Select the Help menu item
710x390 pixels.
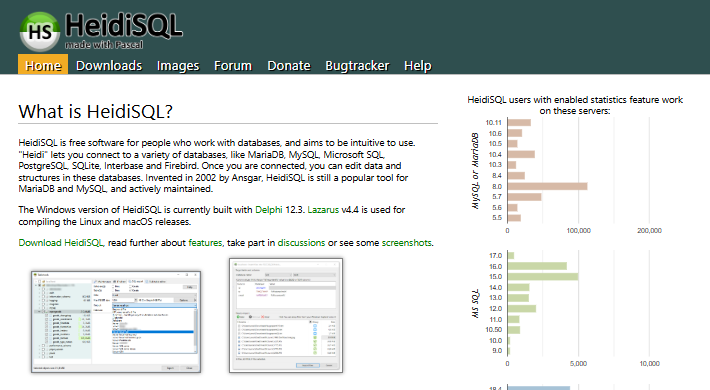point(417,66)
